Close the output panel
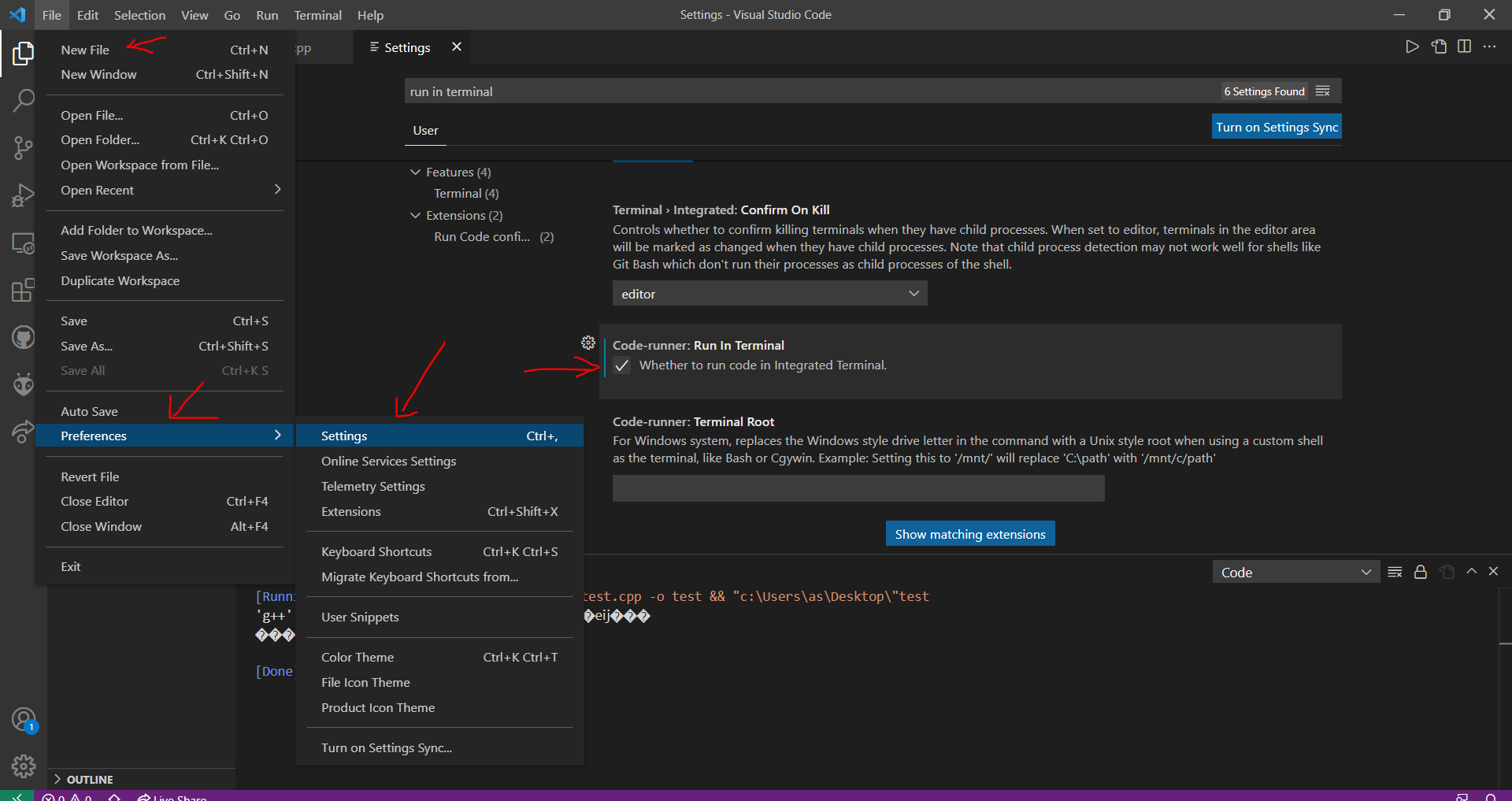The image size is (1512, 801). [1493, 572]
